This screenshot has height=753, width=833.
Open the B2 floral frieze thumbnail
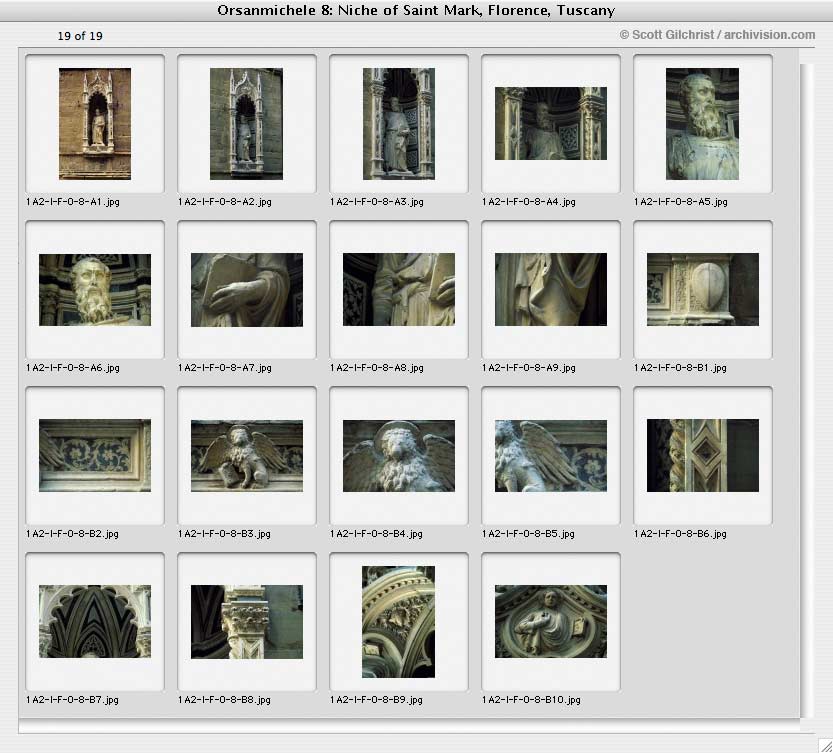95,455
